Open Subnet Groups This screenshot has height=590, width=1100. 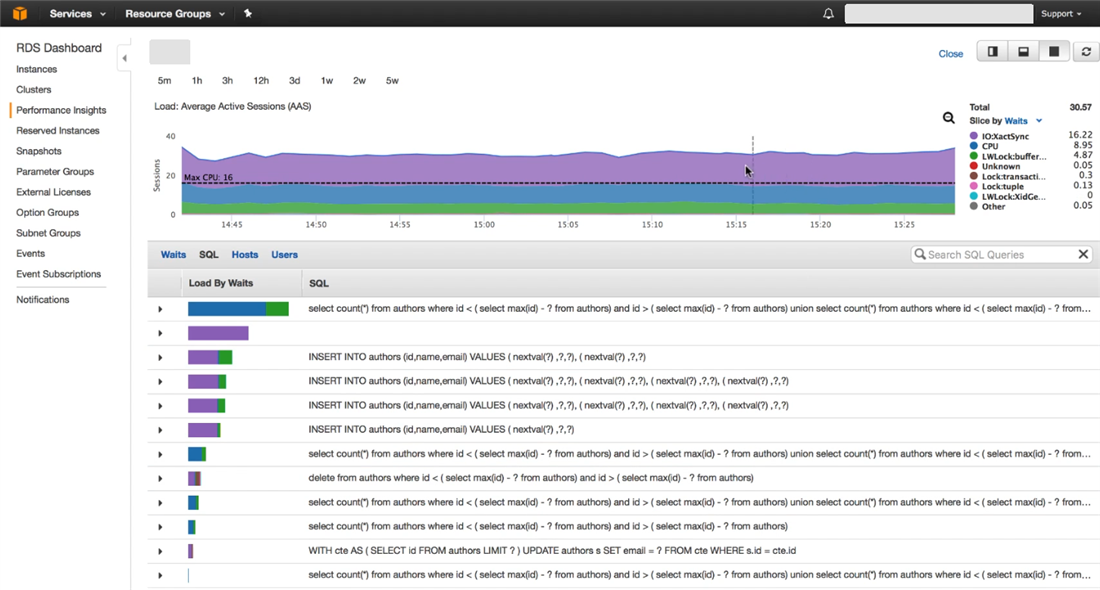(48, 233)
